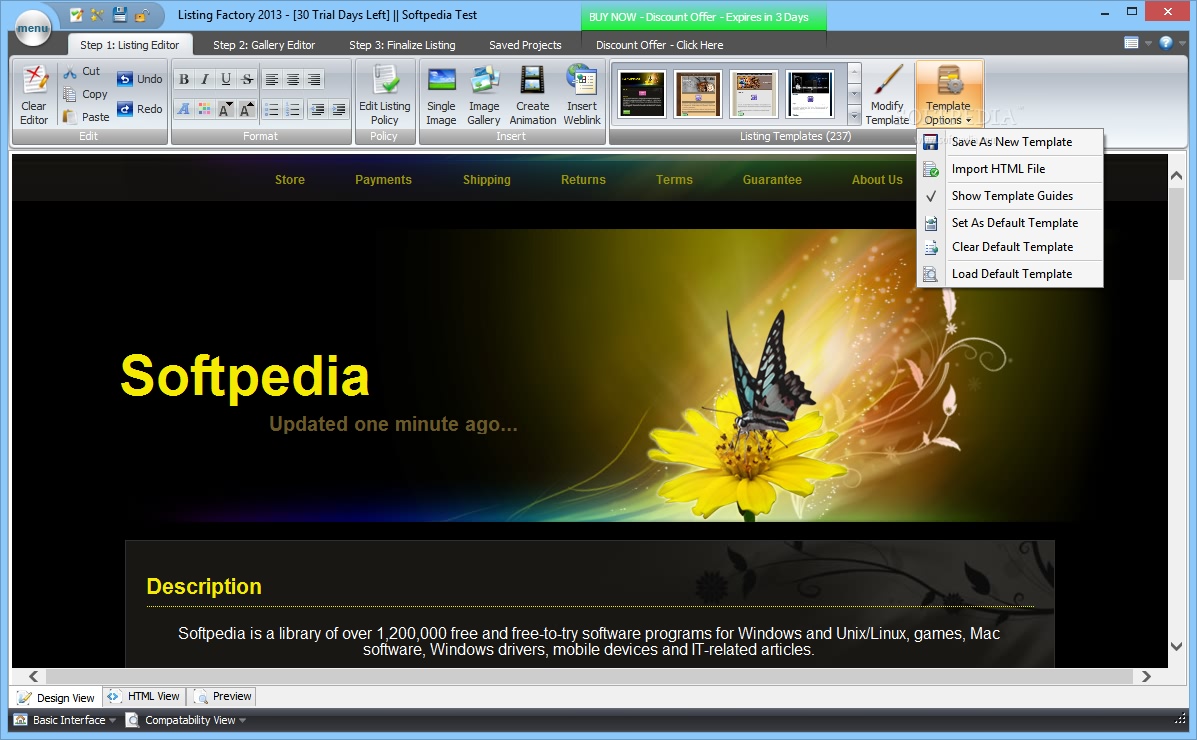Image resolution: width=1197 pixels, height=740 pixels.
Task: Toggle Show Template Guides
Action: (x=1010, y=196)
